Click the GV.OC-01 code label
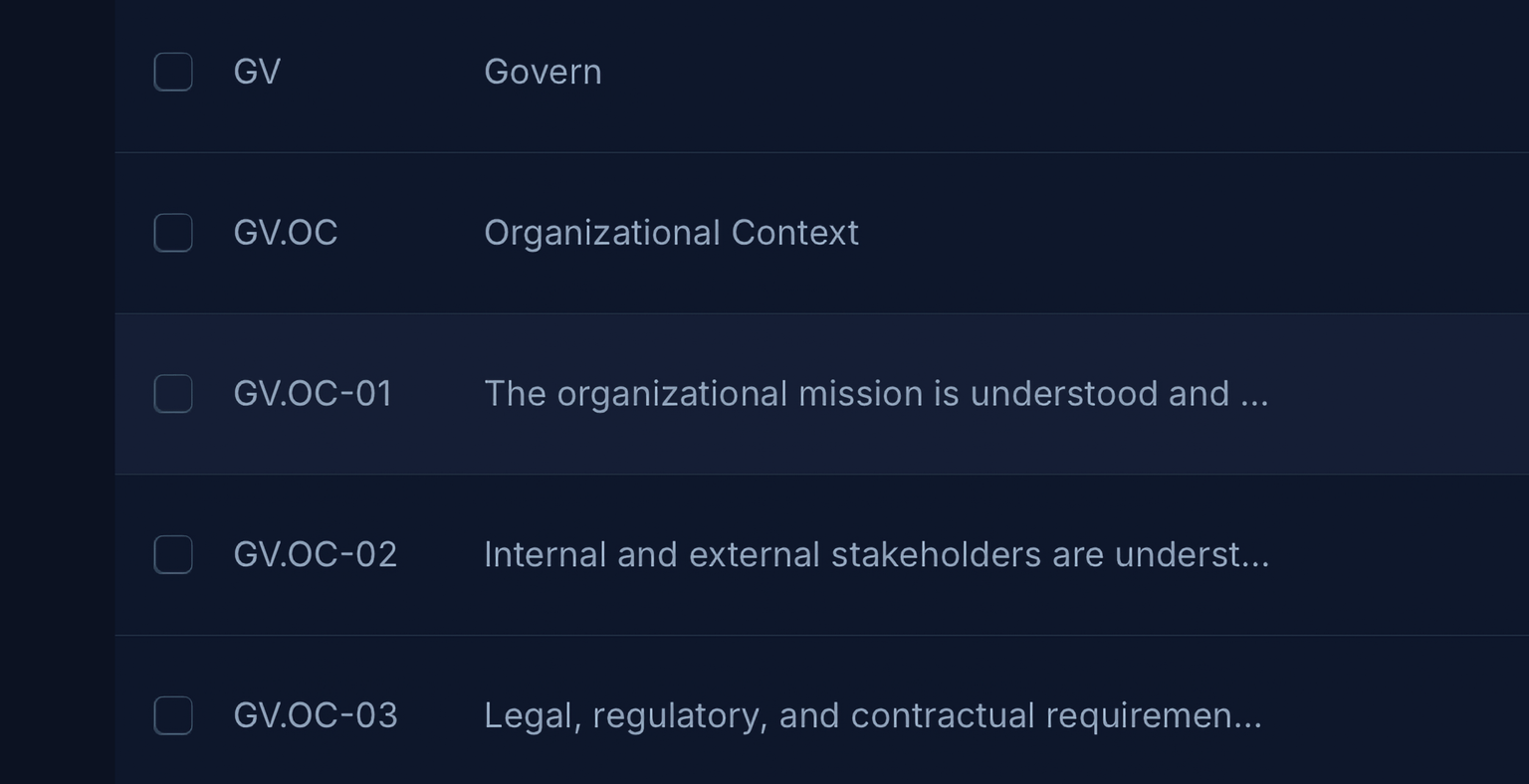This screenshot has width=1529, height=784. [313, 394]
